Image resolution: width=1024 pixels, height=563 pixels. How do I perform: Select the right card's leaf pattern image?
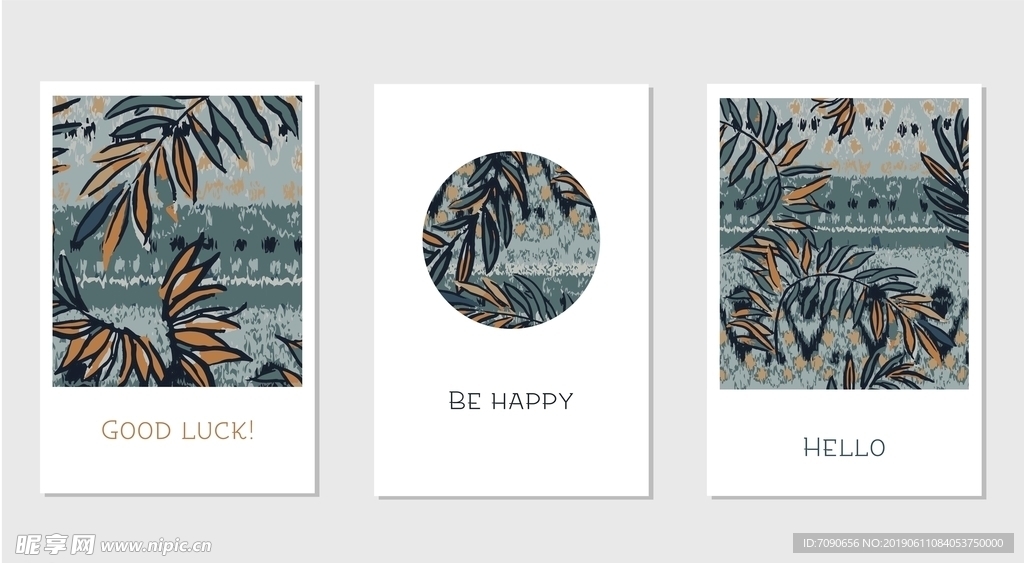(x=844, y=244)
